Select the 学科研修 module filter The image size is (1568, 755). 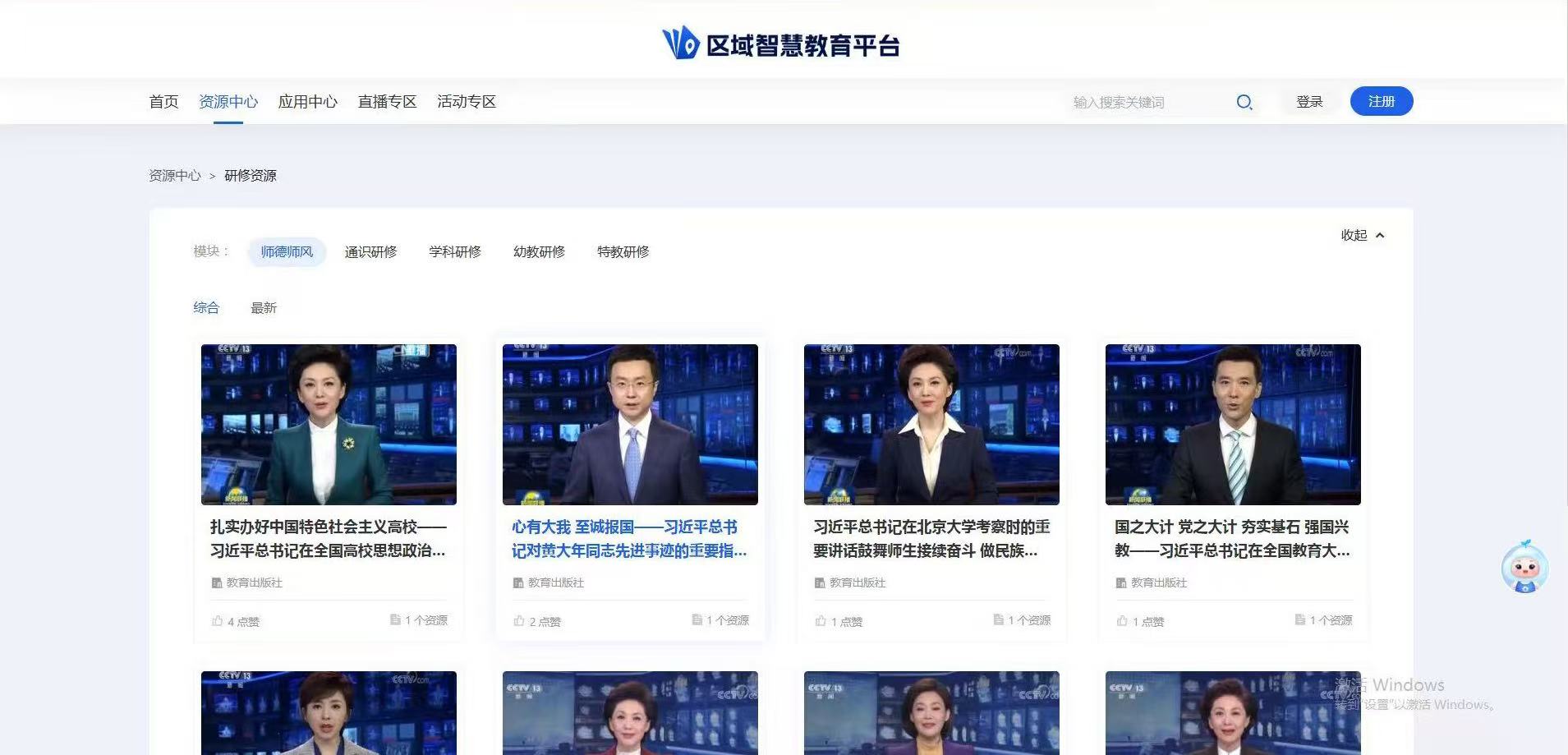coord(455,251)
